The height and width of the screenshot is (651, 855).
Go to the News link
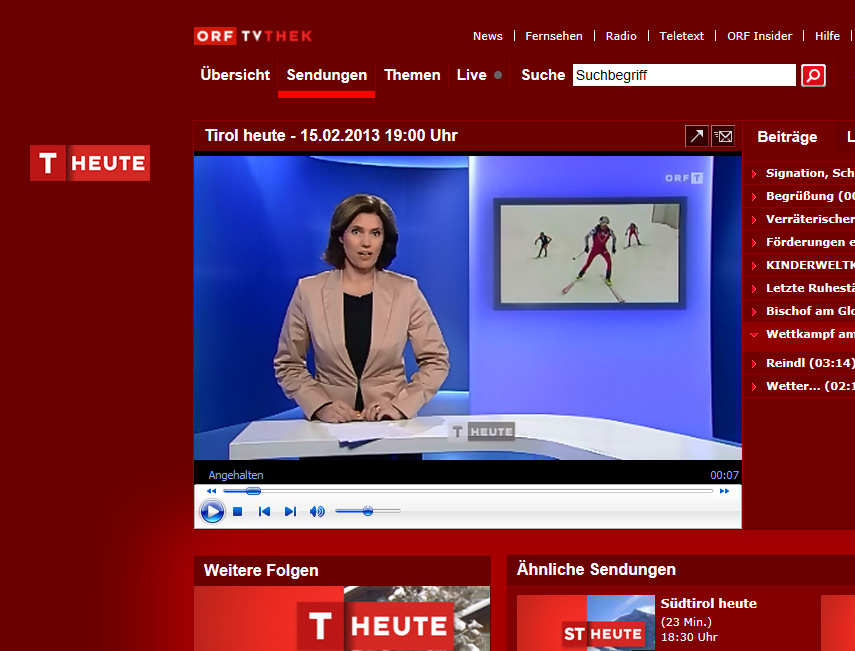point(487,36)
